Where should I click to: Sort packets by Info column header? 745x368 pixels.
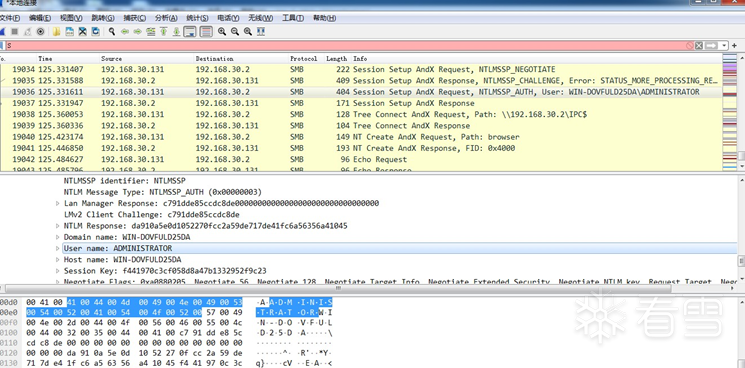536,58
